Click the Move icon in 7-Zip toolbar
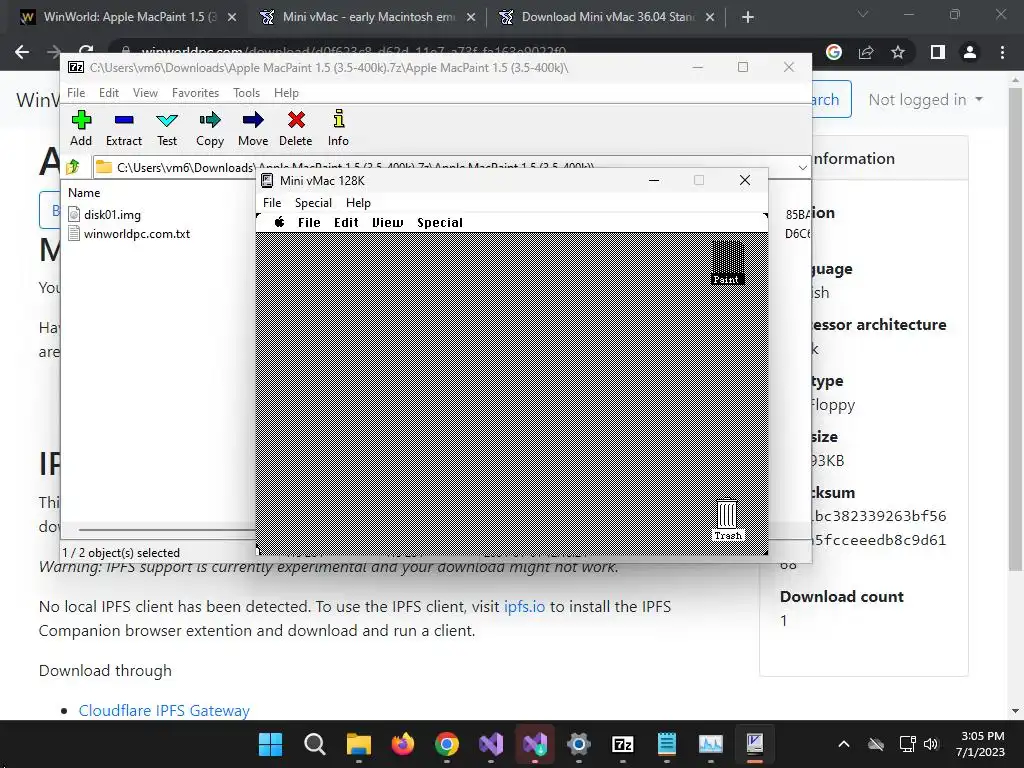This screenshot has width=1024, height=768. pos(253,129)
